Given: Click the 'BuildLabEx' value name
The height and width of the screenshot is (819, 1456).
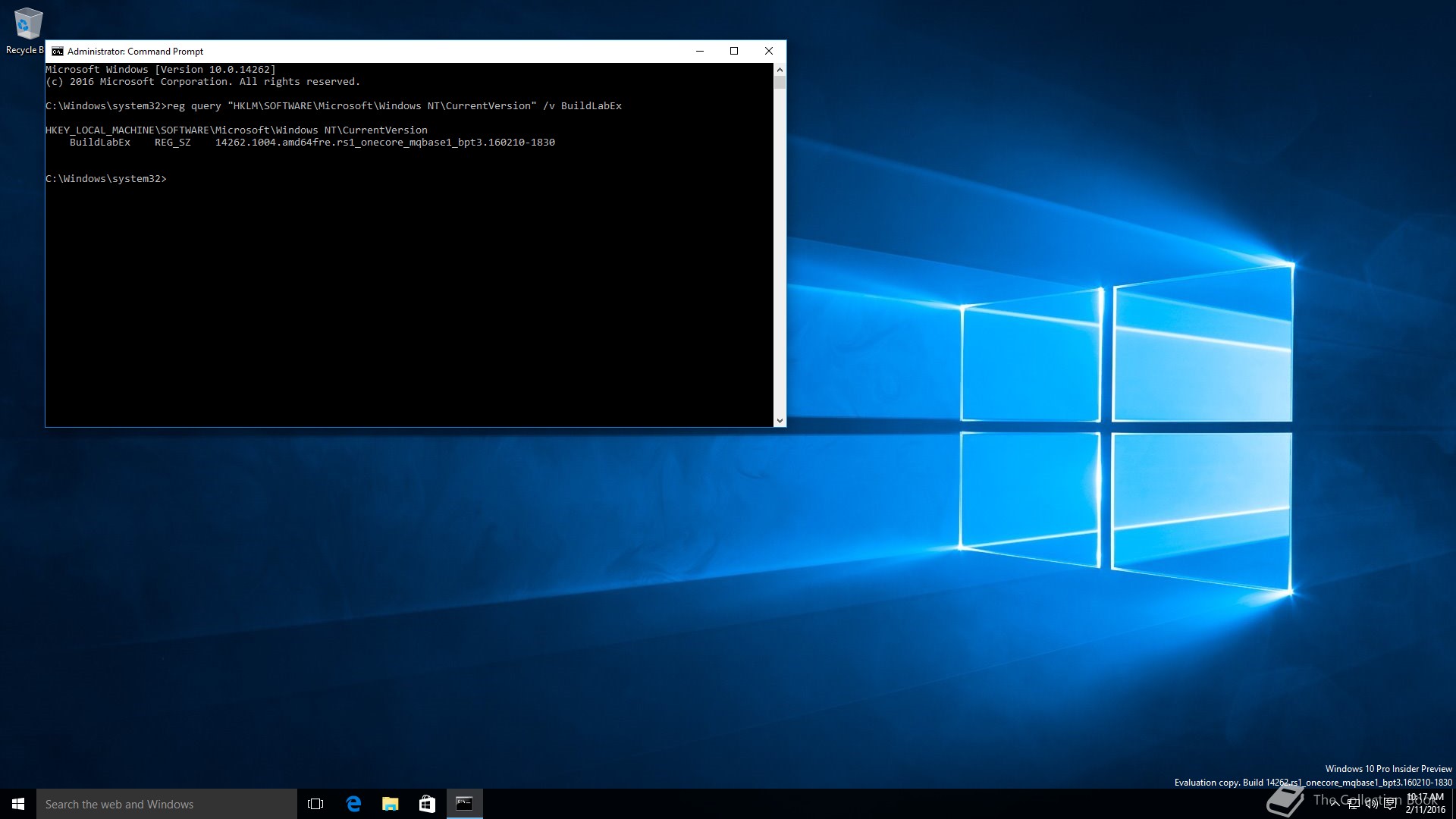Looking at the screenshot, I should point(100,143).
